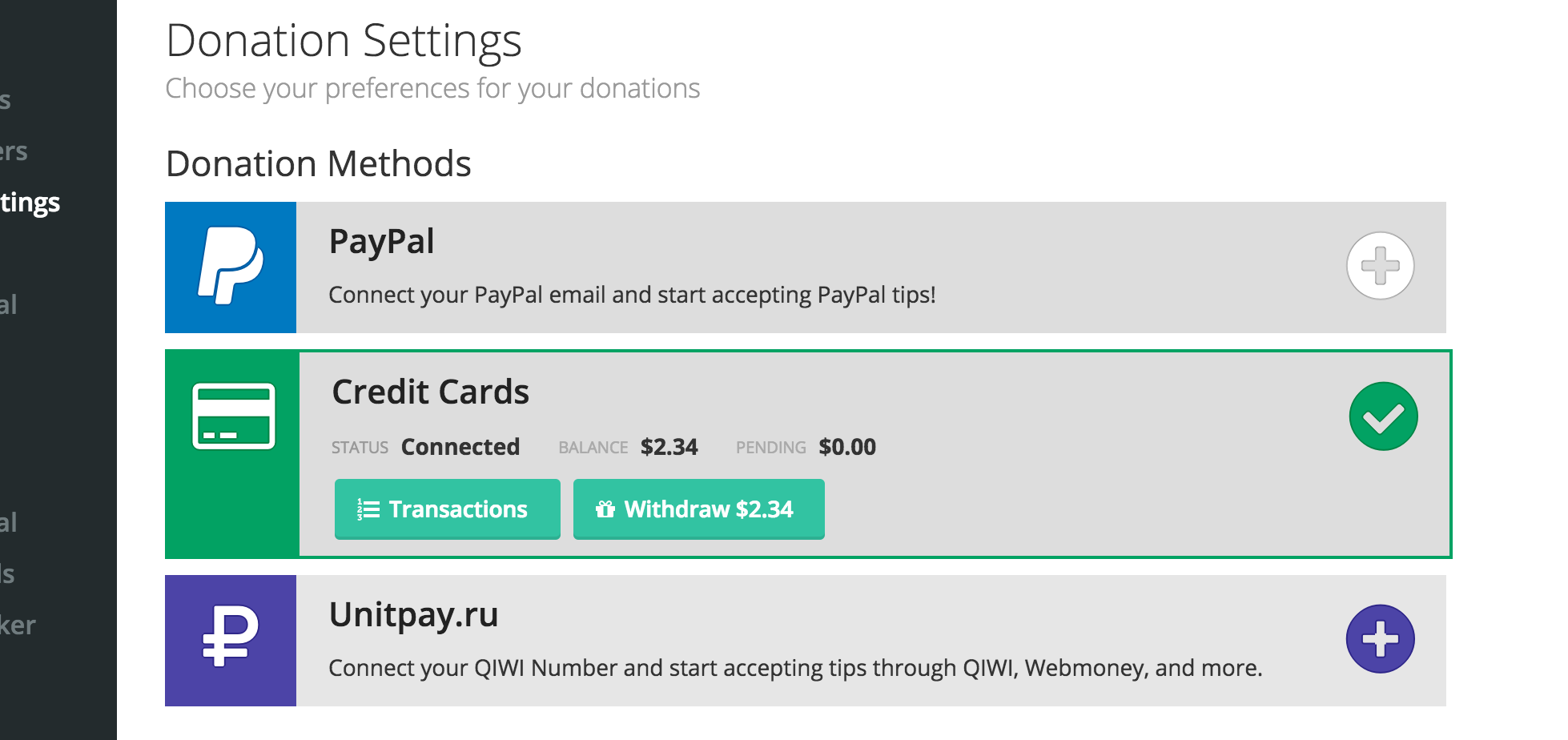The height and width of the screenshot is (740, 1568).
Task: Click the Connected status text
Action: [460, 447]
